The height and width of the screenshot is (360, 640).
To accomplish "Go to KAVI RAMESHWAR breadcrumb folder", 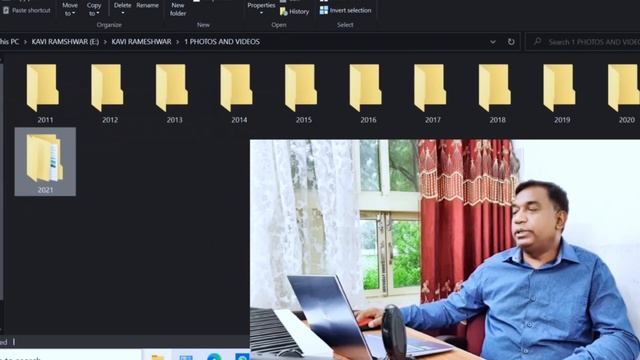I will point(141,42).
